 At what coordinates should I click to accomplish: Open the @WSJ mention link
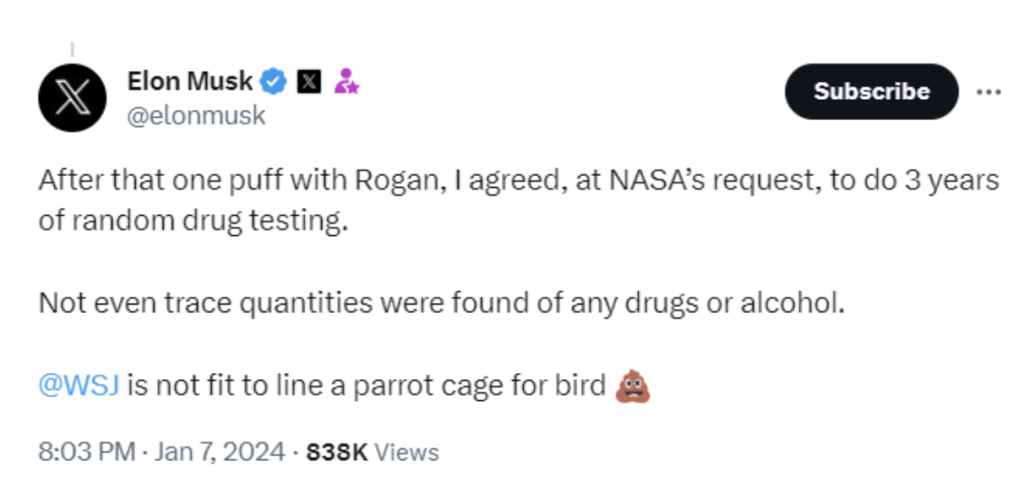point(79,386)
